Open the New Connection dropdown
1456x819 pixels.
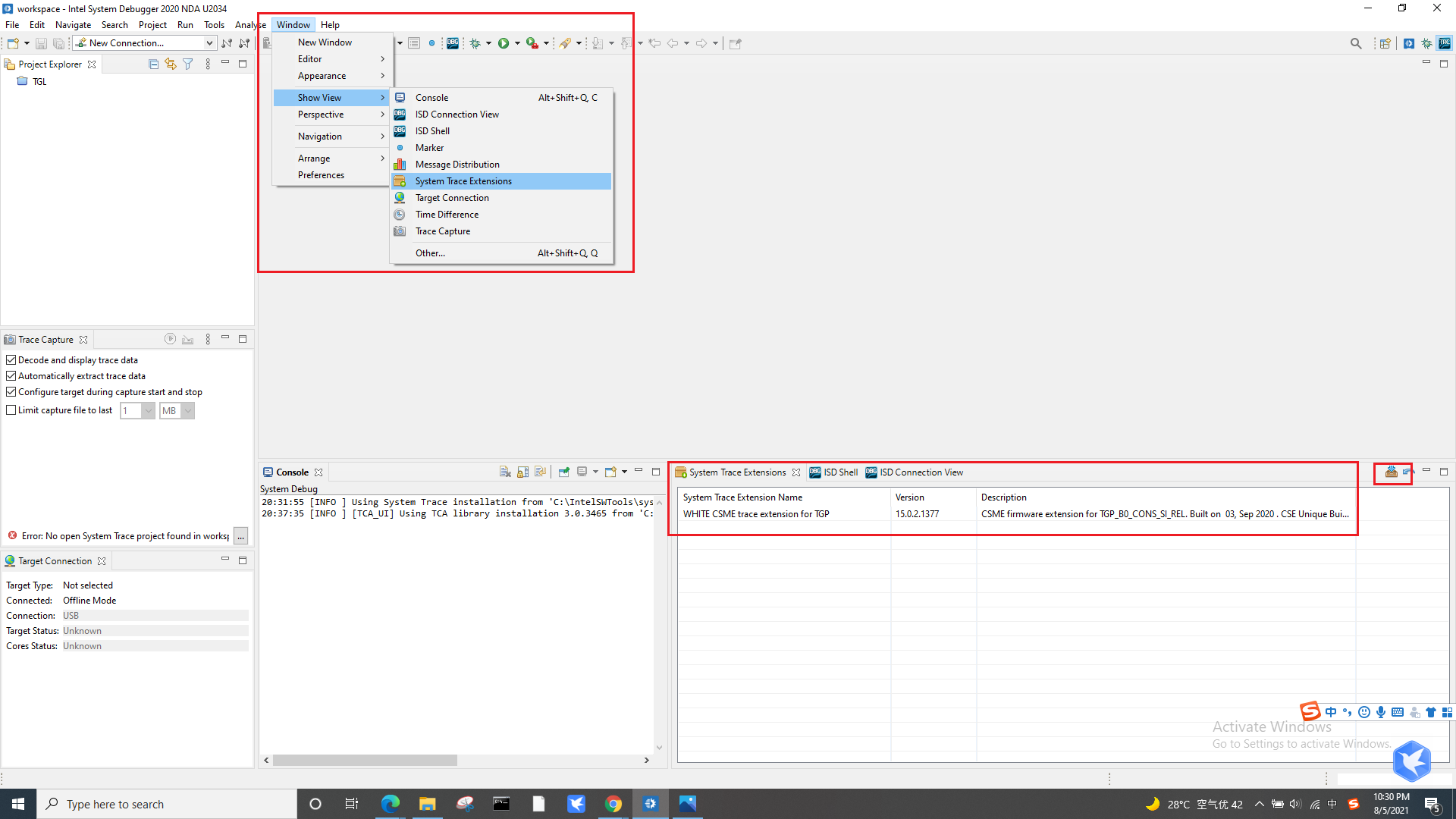[209, 42]
